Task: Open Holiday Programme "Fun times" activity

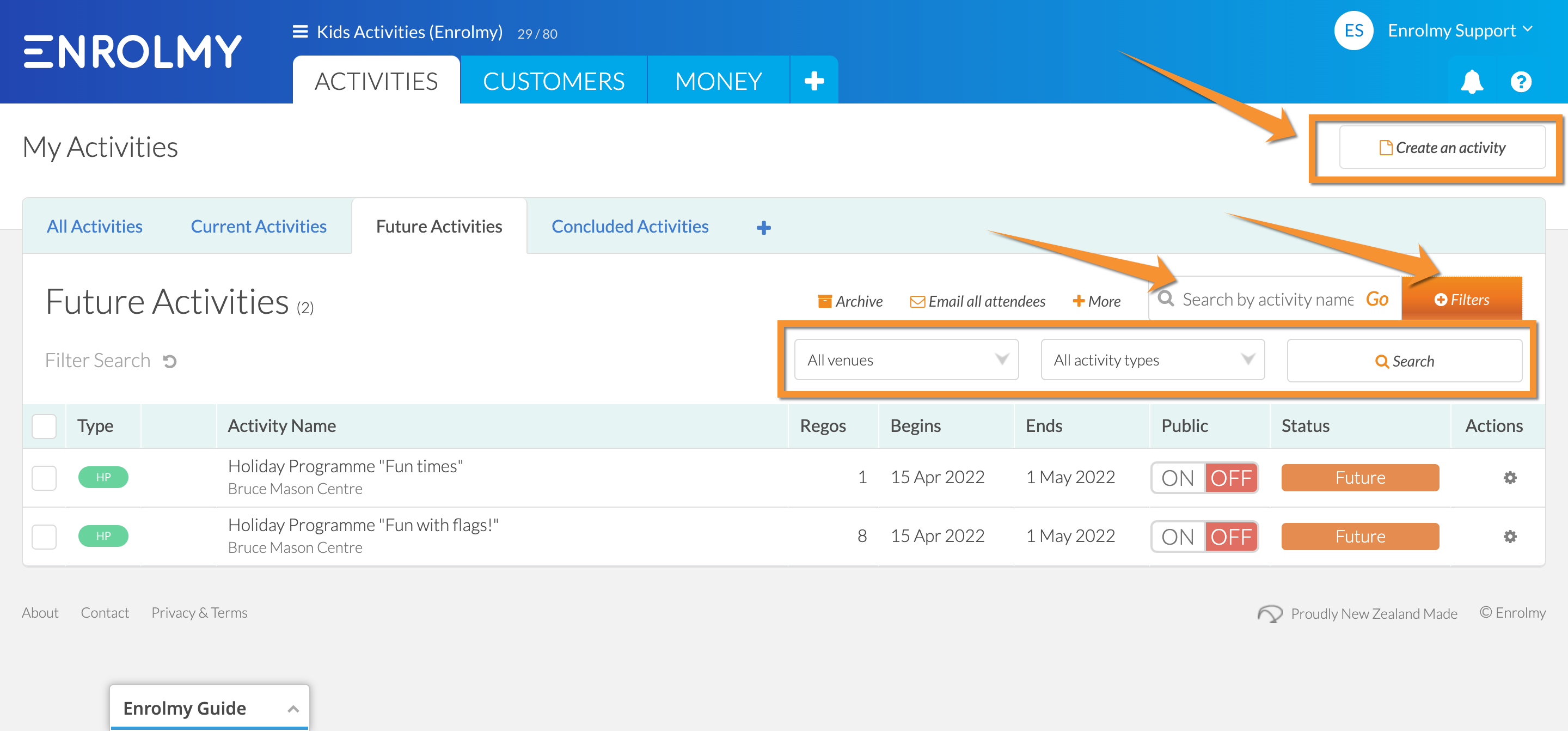Action: click(345, 466)
